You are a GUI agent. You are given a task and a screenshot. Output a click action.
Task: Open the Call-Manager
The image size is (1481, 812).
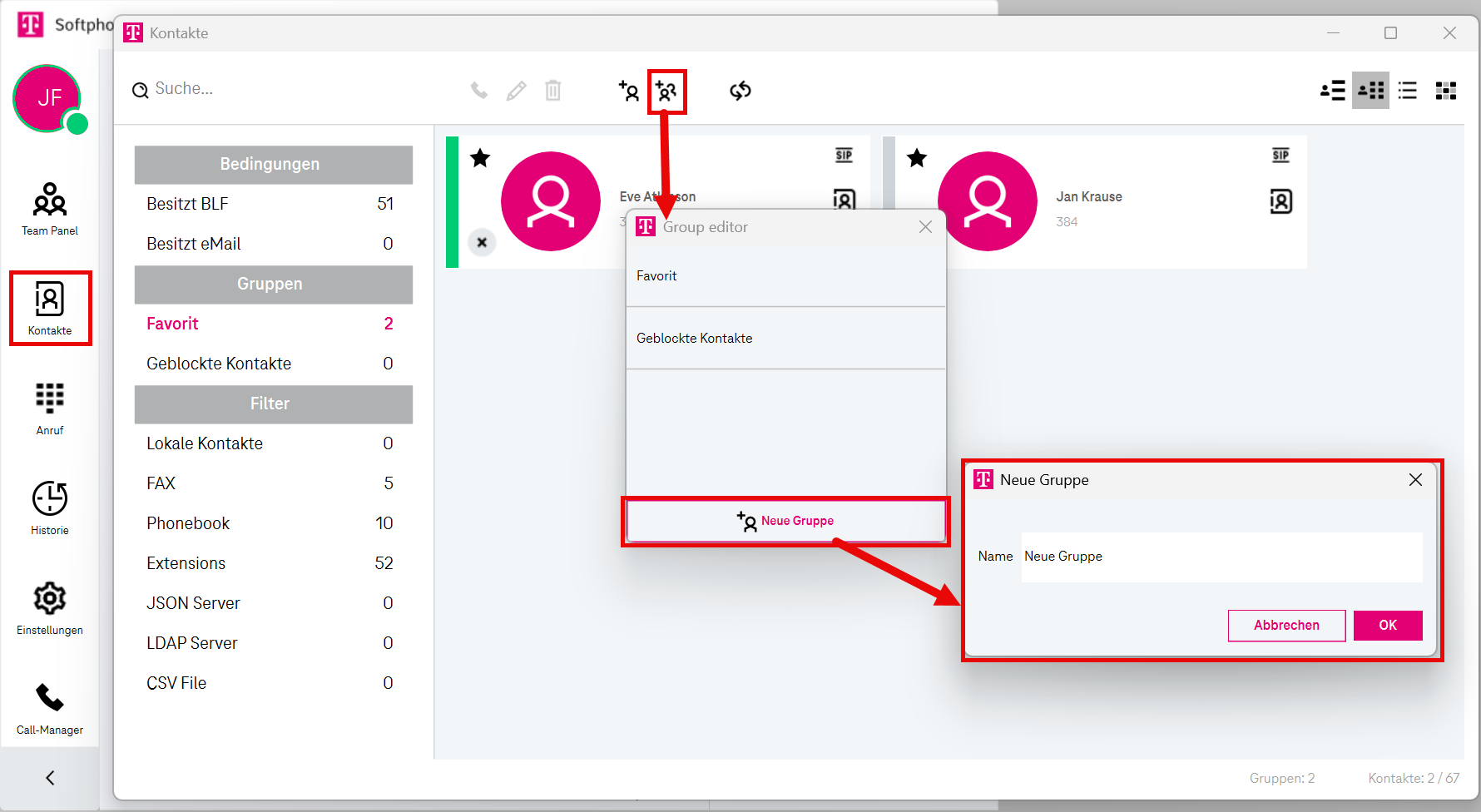click(50, 707)
